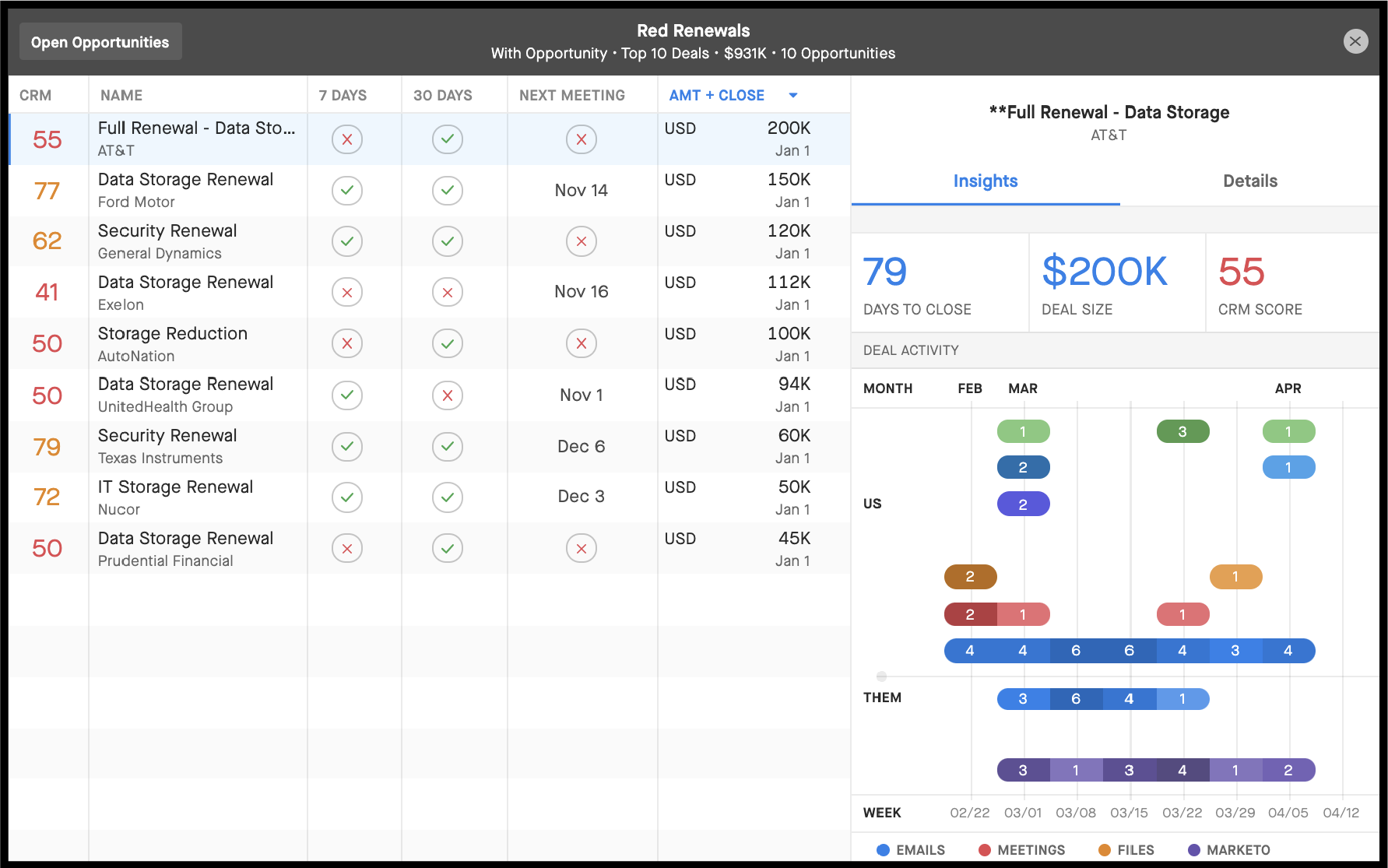The image size is (1388, 868).
Task: Sort table by NAME column header
Action: (121, 95)
